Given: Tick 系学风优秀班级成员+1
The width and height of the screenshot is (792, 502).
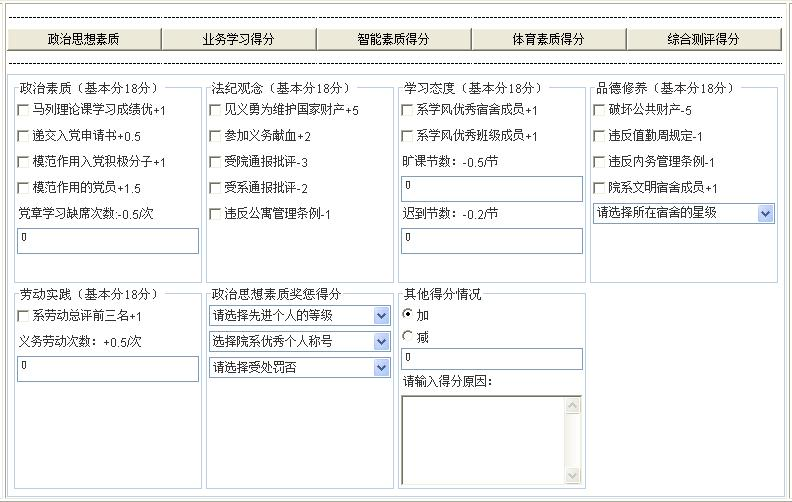Looking at the screenshot, I should (407, 136).
